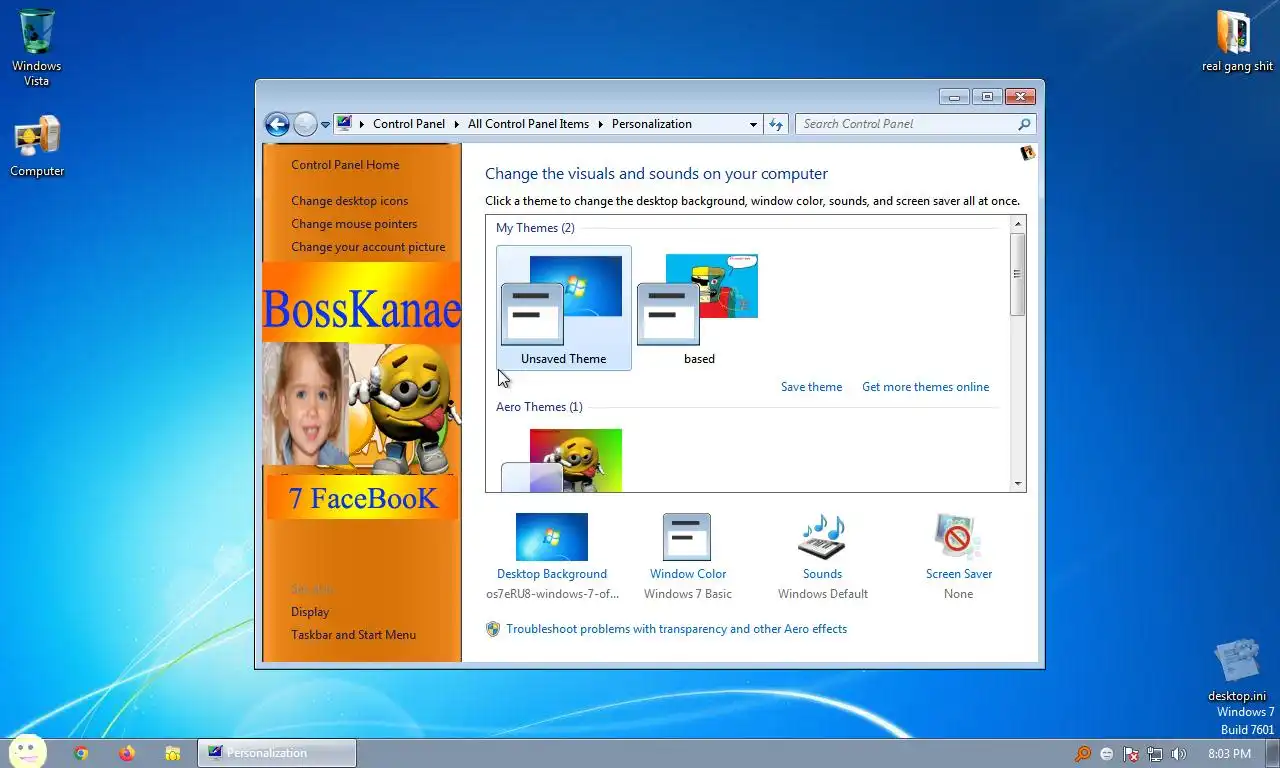Click the volume speaker tray icon

[1179, 754]
